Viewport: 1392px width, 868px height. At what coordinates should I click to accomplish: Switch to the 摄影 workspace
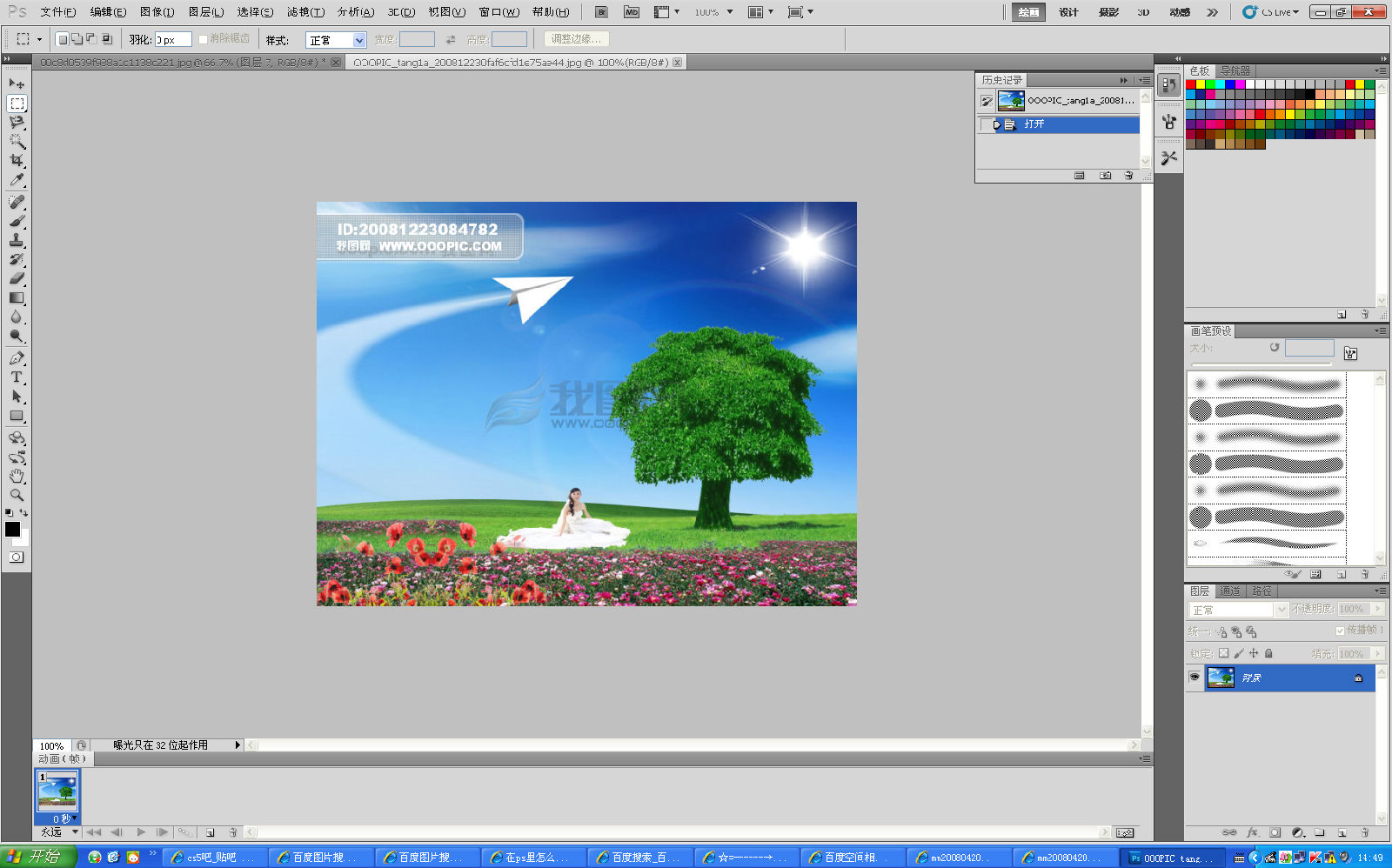pos(1108,12)
